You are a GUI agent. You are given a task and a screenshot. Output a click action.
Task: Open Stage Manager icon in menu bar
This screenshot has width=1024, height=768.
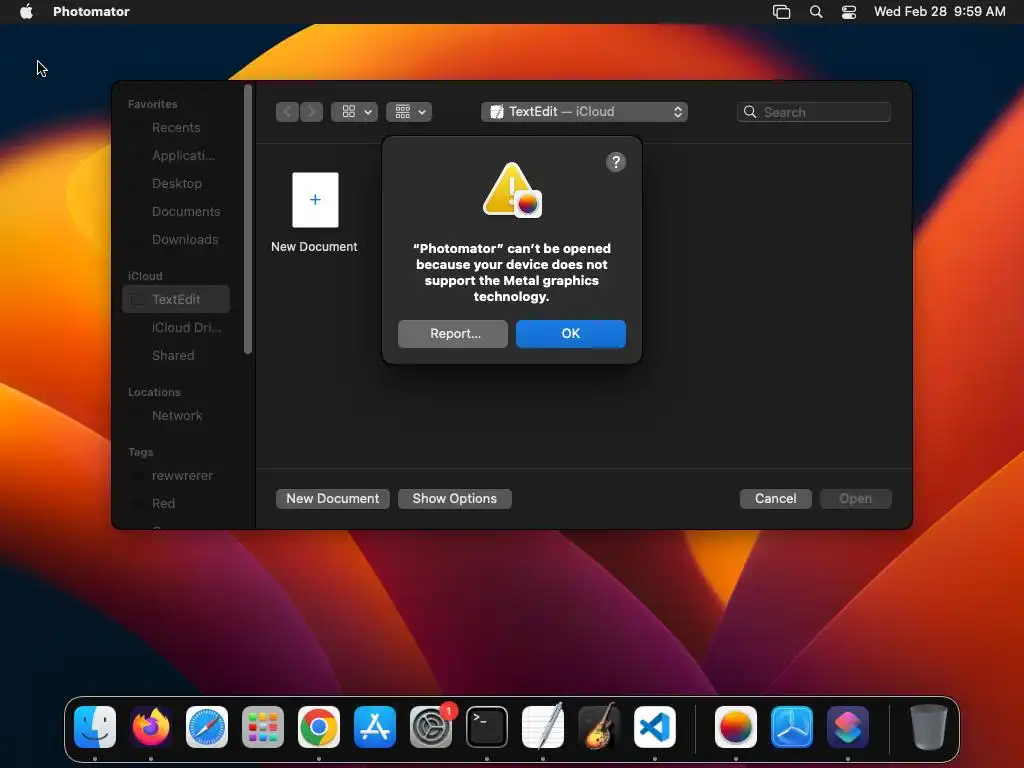(x=781, y=11)
